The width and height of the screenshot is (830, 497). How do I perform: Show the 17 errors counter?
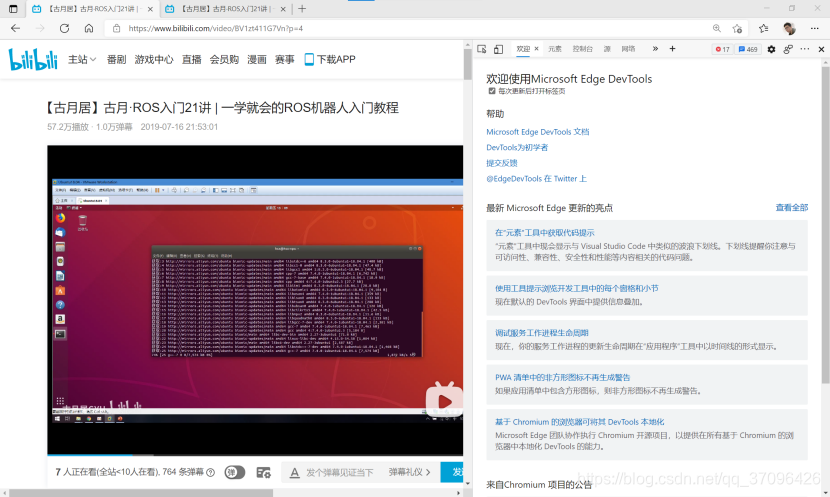(723, 49)
